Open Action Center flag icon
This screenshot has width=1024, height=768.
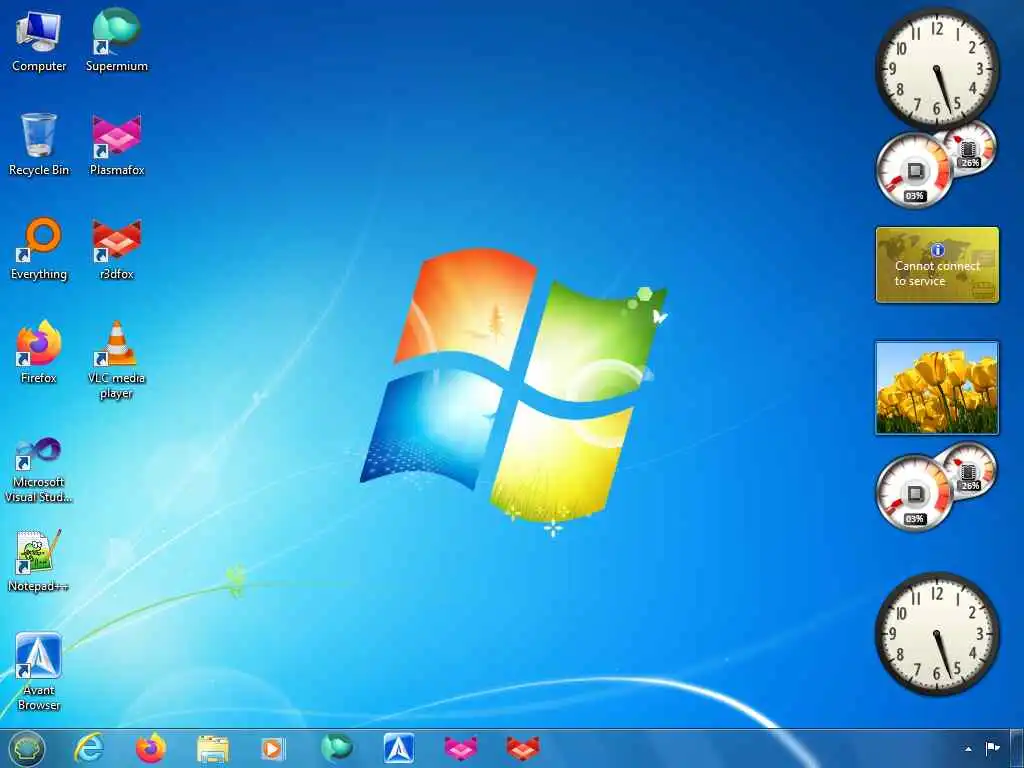tap(993, 748)
